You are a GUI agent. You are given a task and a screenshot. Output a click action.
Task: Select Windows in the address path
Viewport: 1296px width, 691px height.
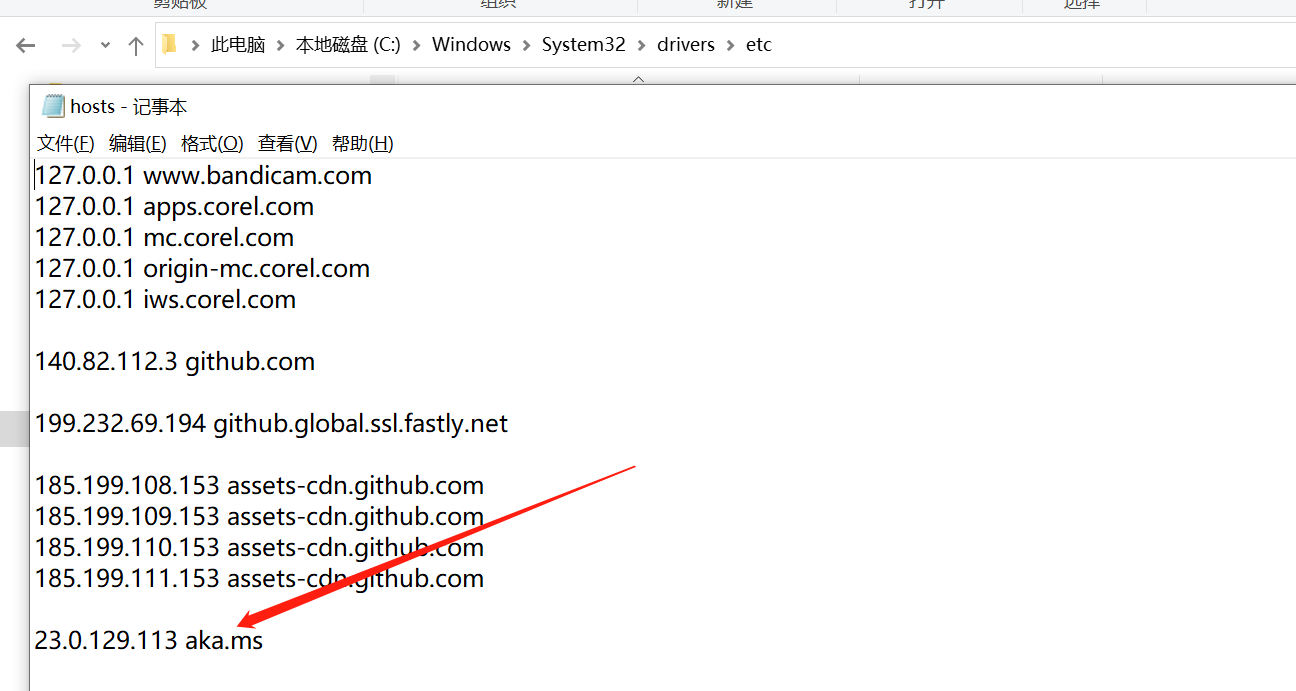[x=471, y=45]
